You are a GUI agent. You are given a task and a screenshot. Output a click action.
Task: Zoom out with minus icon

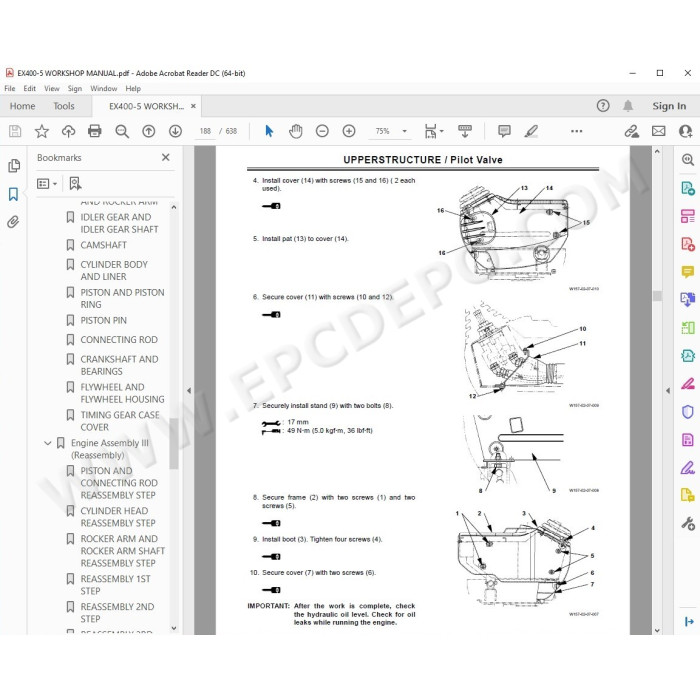click(322, 131)
